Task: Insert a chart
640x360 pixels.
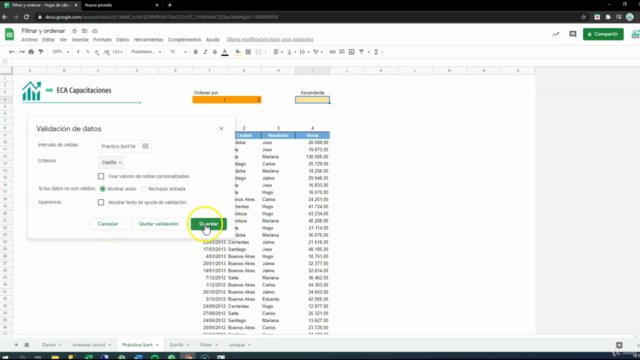Action: (x=351, y=52)
